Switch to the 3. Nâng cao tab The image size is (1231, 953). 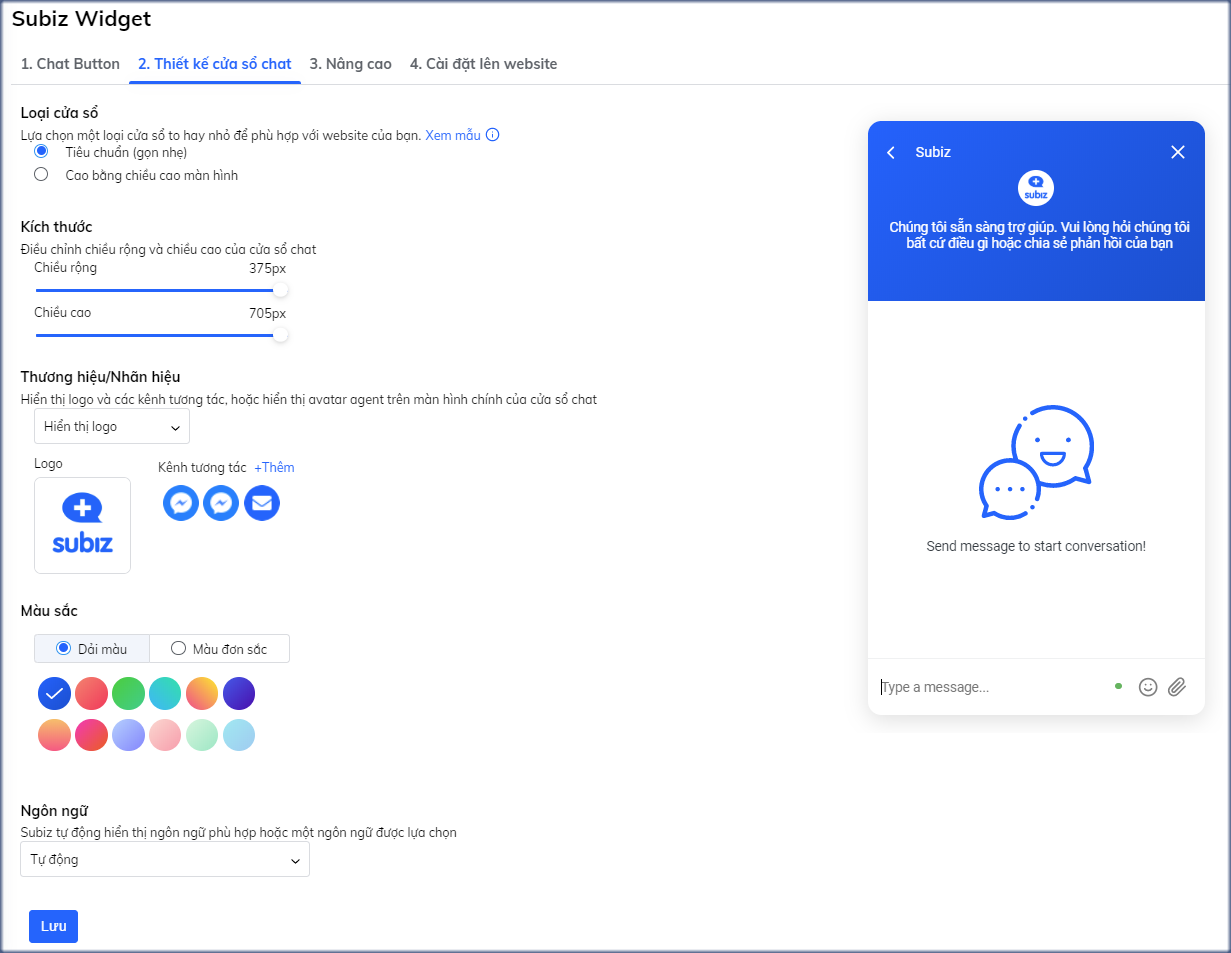(x=350, y=64)
